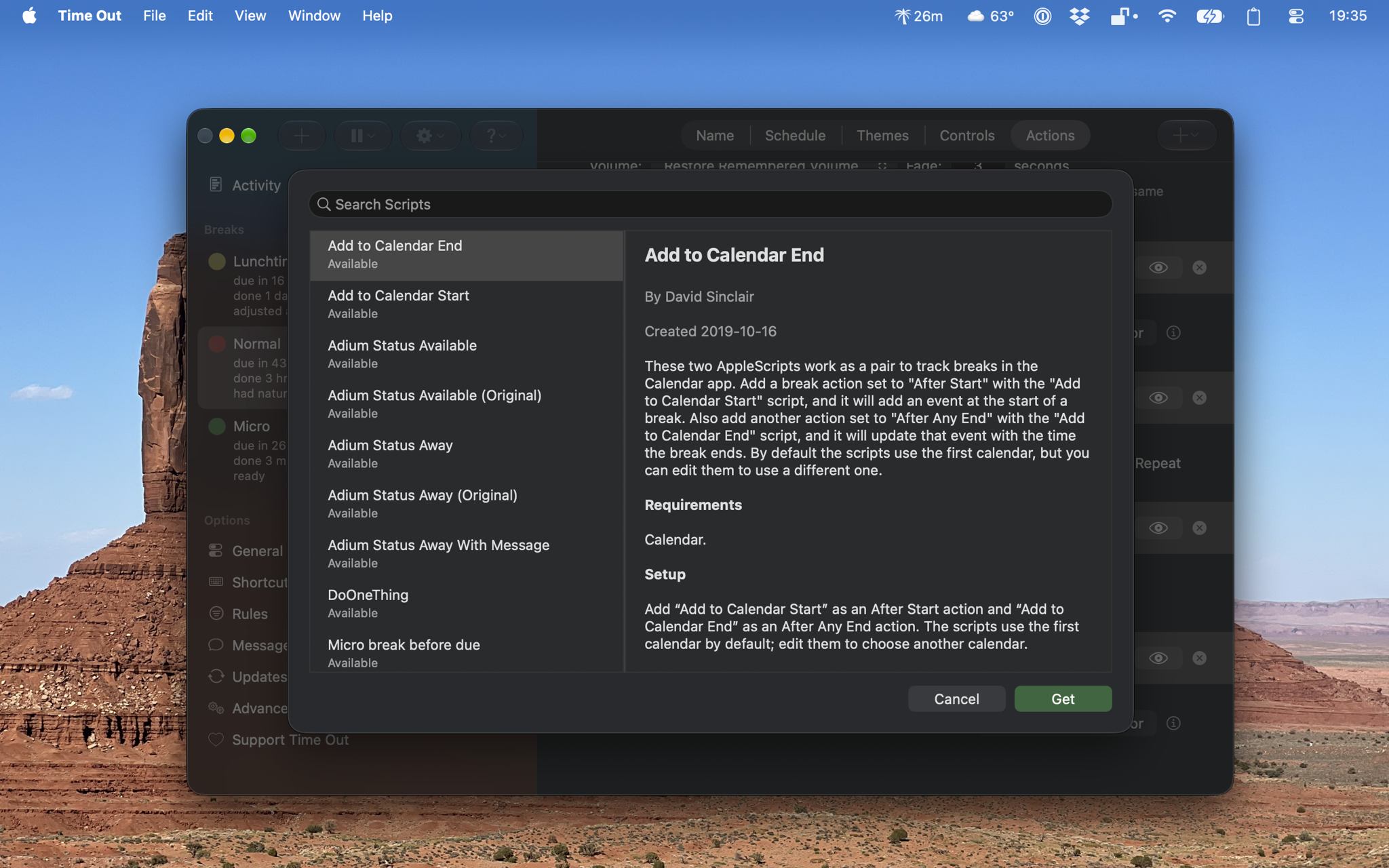Select the General options icon
1389x868 pixels.
coord(216,550)
